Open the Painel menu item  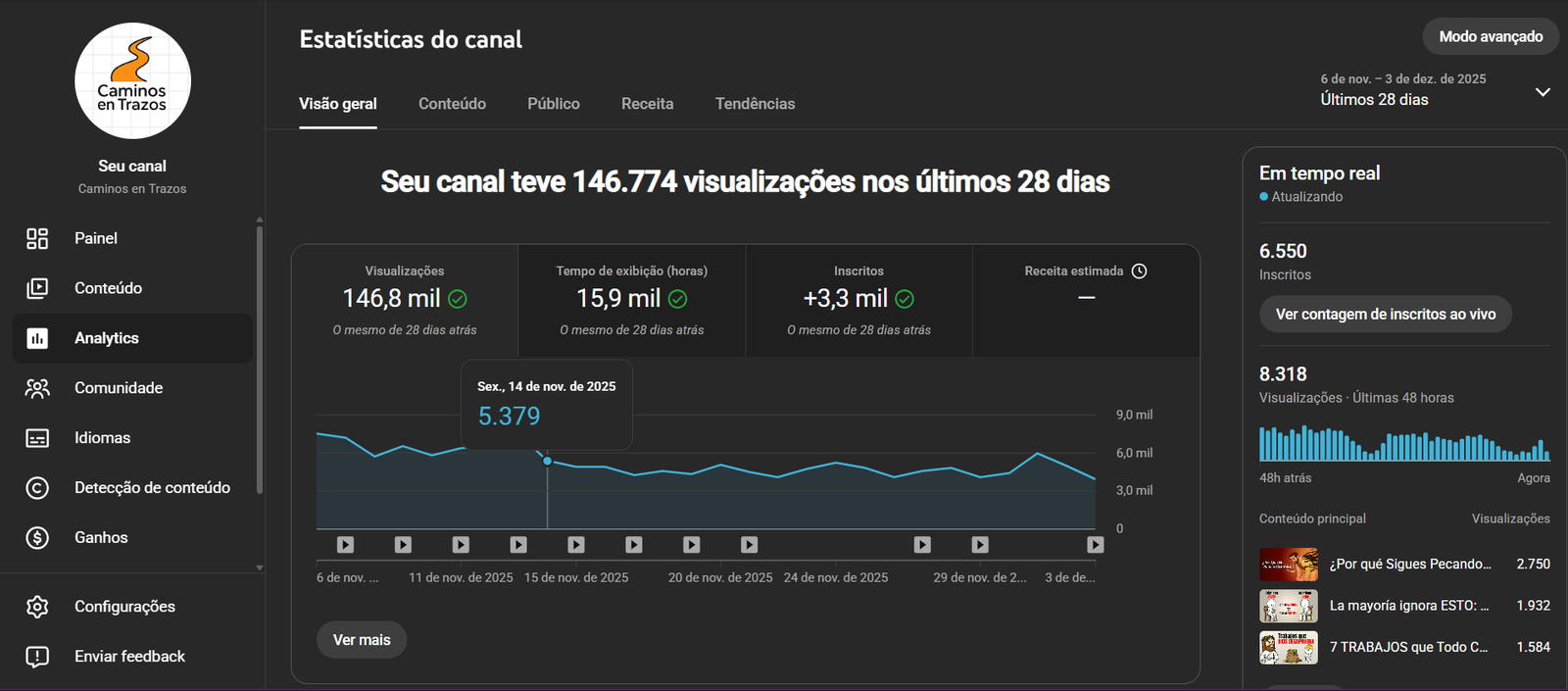point(132,238)
